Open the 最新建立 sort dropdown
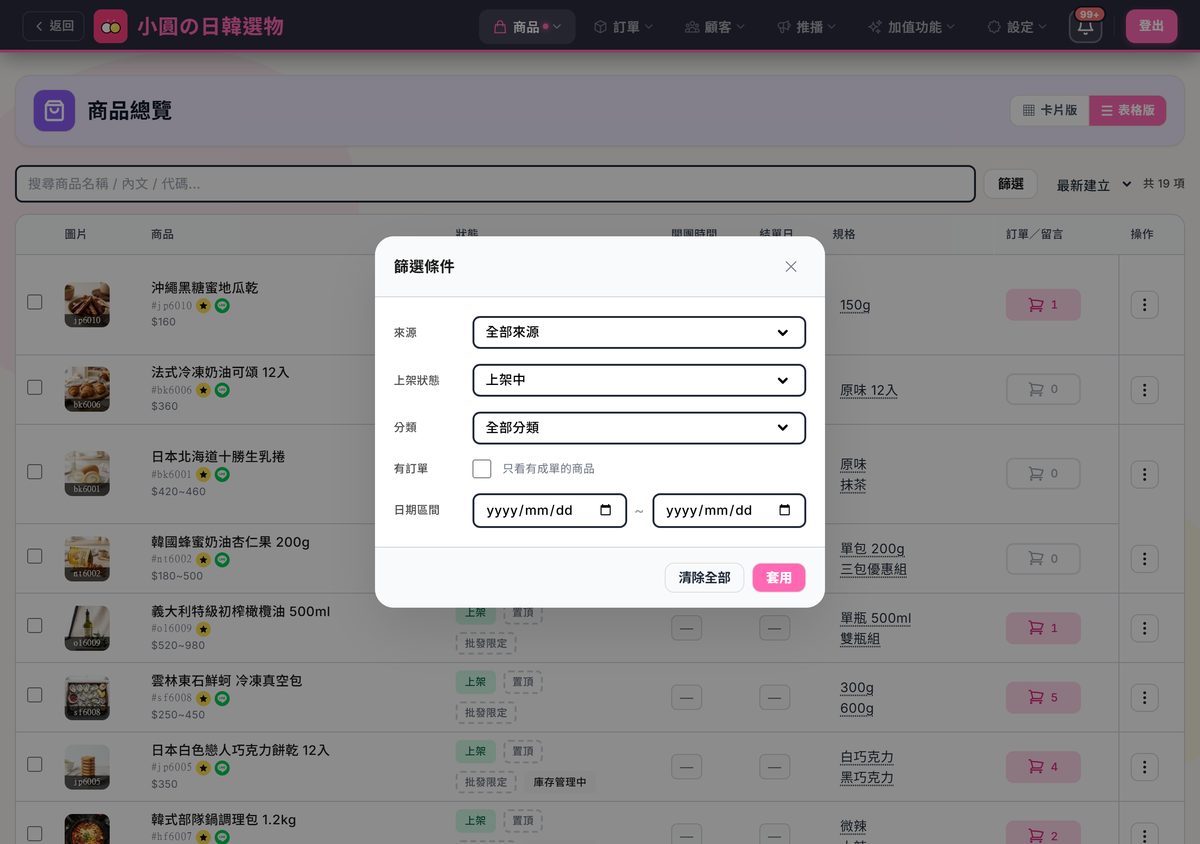 tap(1094, 185)
